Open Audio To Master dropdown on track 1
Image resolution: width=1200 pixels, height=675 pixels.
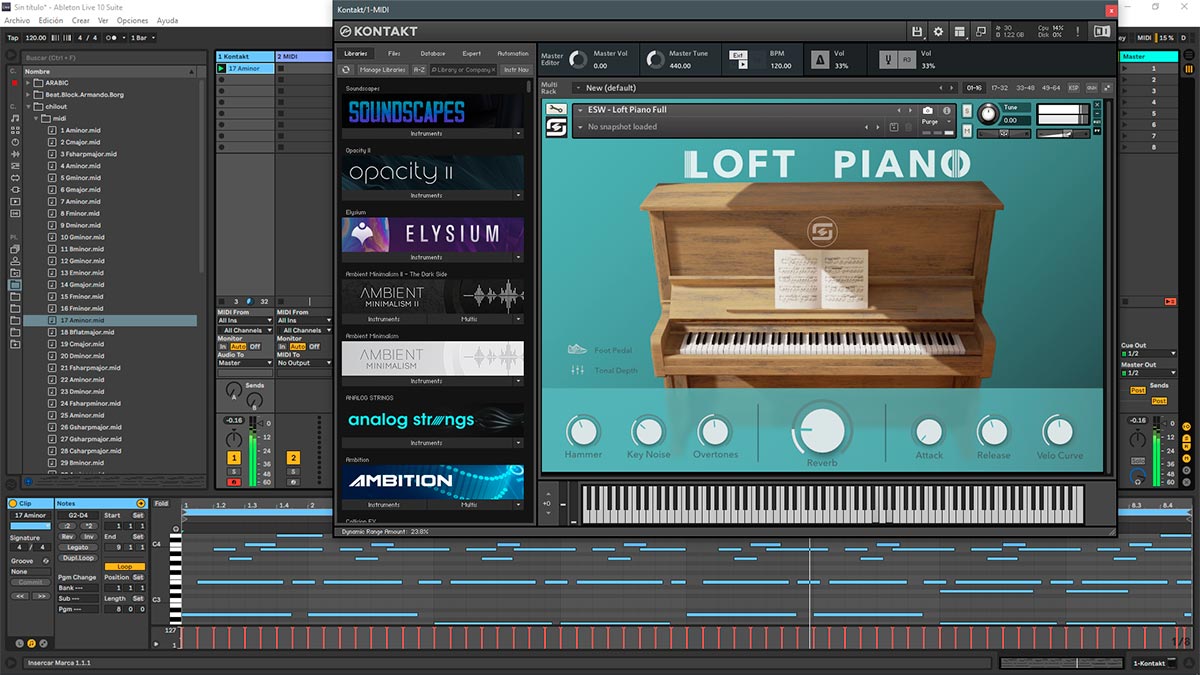point(244,363)
